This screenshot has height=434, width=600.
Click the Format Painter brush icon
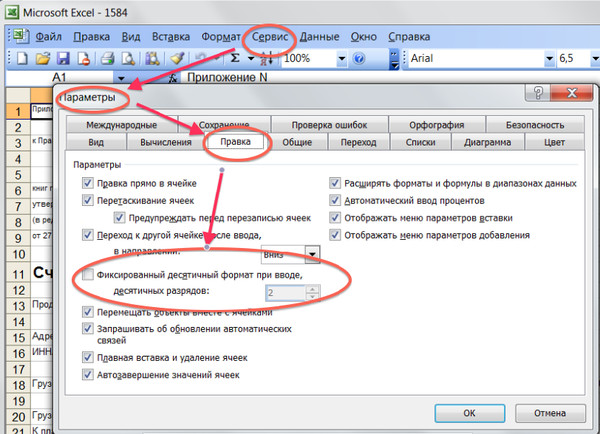pyautogui.click(x=177, y=59)
